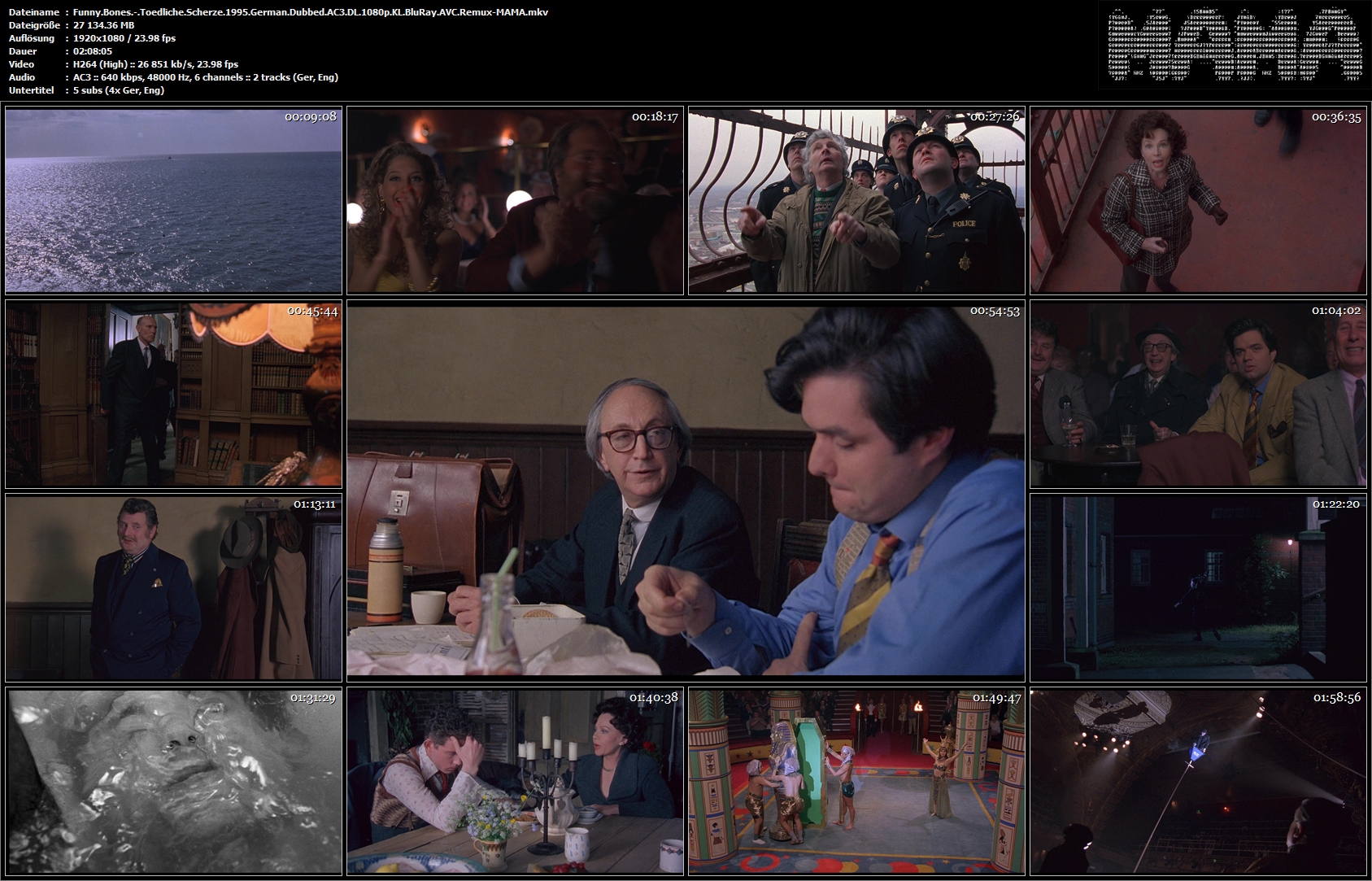Image resolution: width=1372 pixels, height=881 pixels.
Task: Click the thumbnail stamped 00:36:35
Action: click(x=1198, y=200)
